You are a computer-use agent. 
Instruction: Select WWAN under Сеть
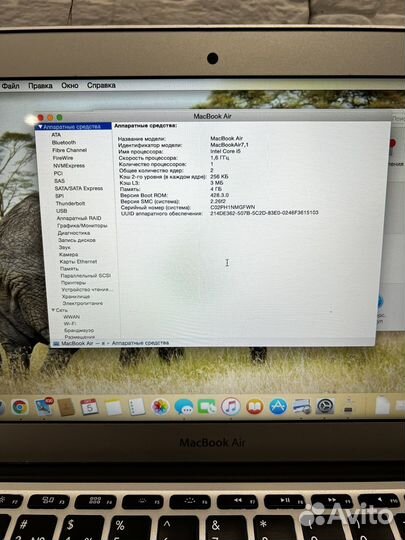coord(72,317)
